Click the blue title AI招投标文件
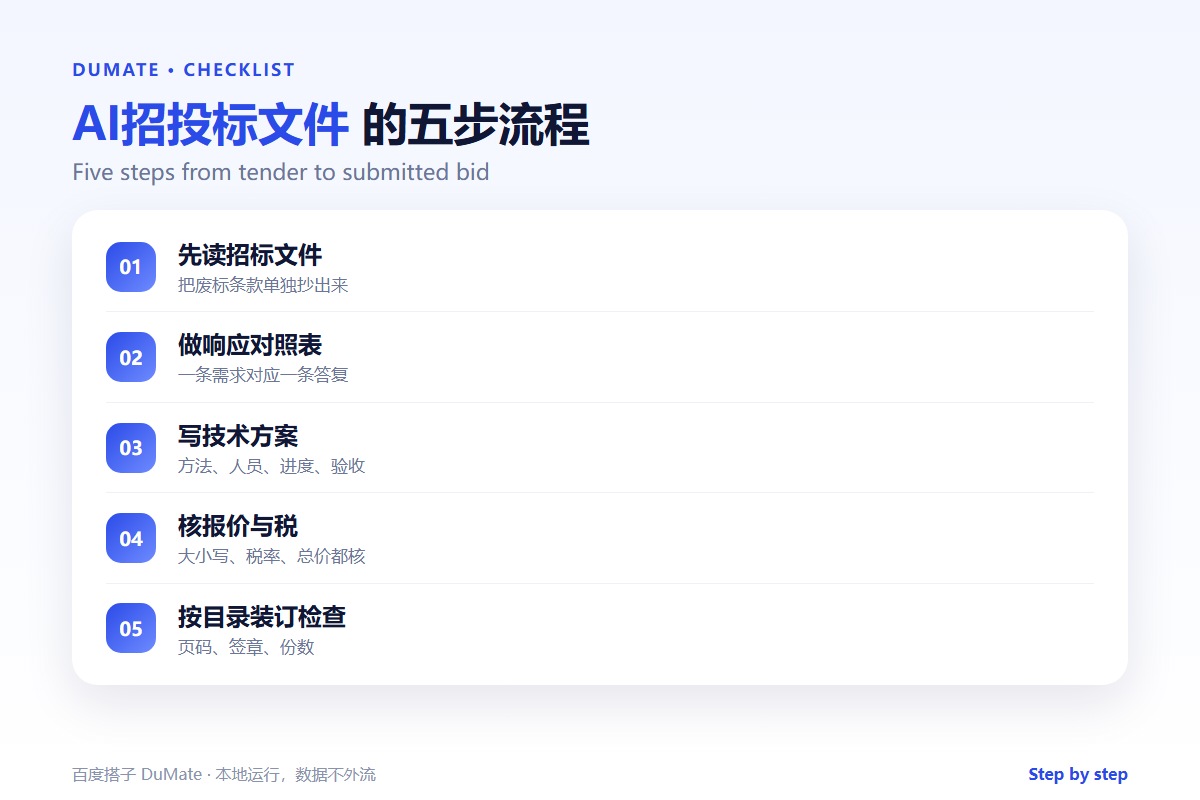 [x=211, y=125]
